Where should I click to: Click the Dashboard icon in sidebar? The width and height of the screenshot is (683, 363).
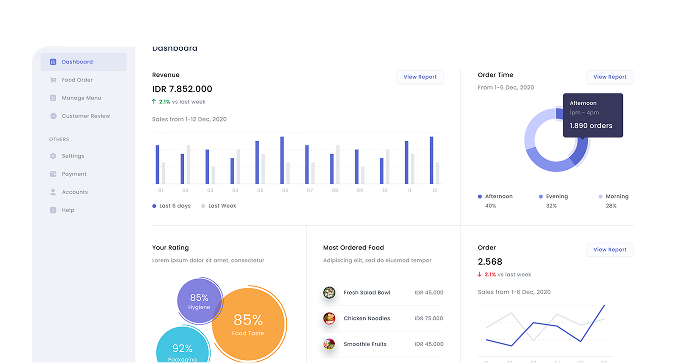[x=53, y=62]
